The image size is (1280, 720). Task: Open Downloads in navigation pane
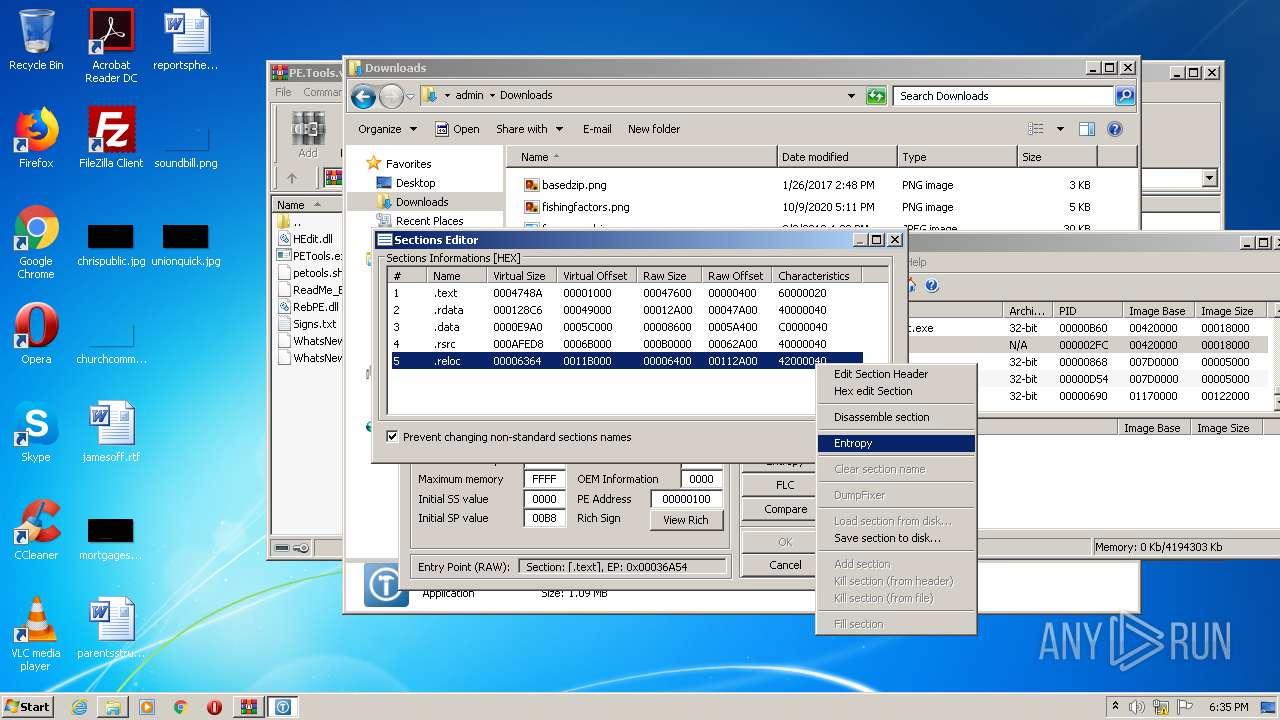[422, 202]
